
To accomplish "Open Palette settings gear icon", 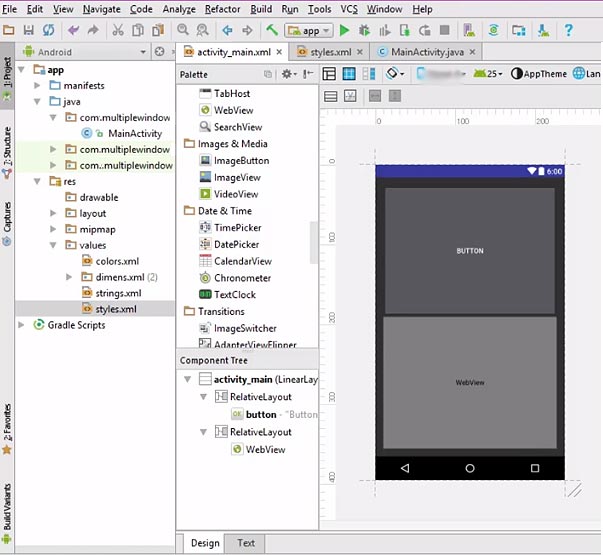I will tap(288, 74).
